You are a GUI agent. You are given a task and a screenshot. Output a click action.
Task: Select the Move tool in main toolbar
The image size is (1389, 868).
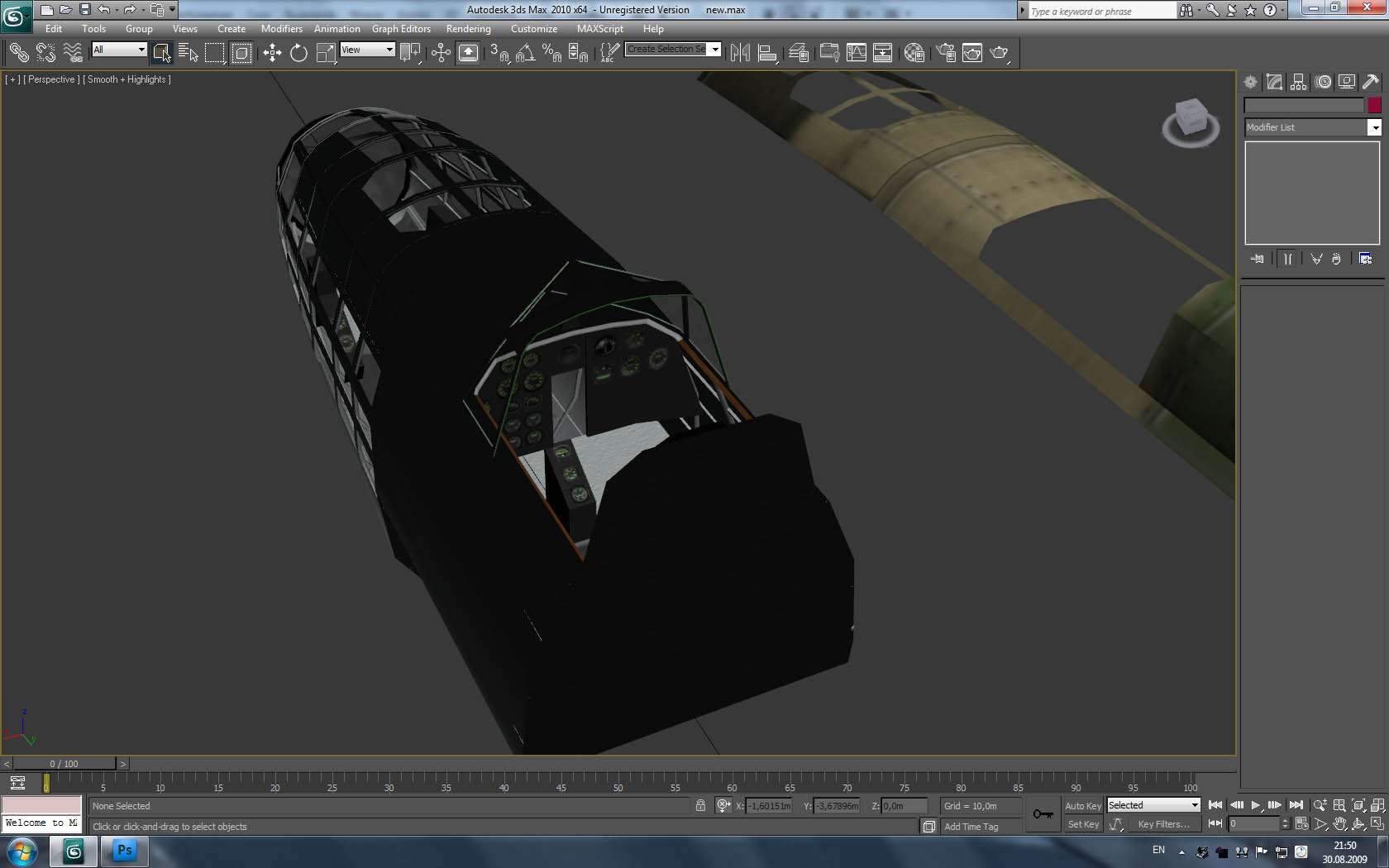272,53
